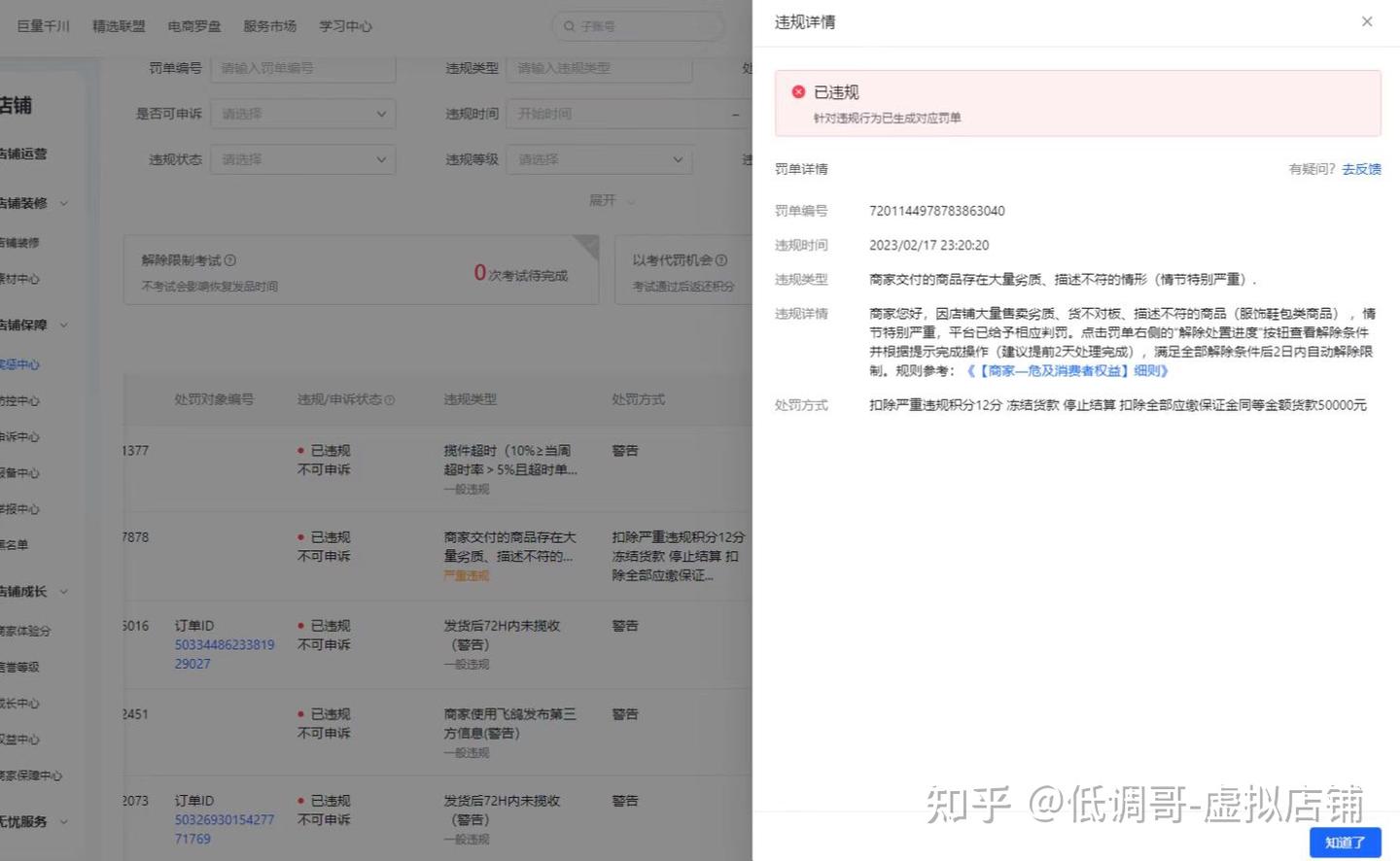Viewport: 1400px width, 861px height.
Task: Select 商家体验分 in the sidebar
Action: 25,631
